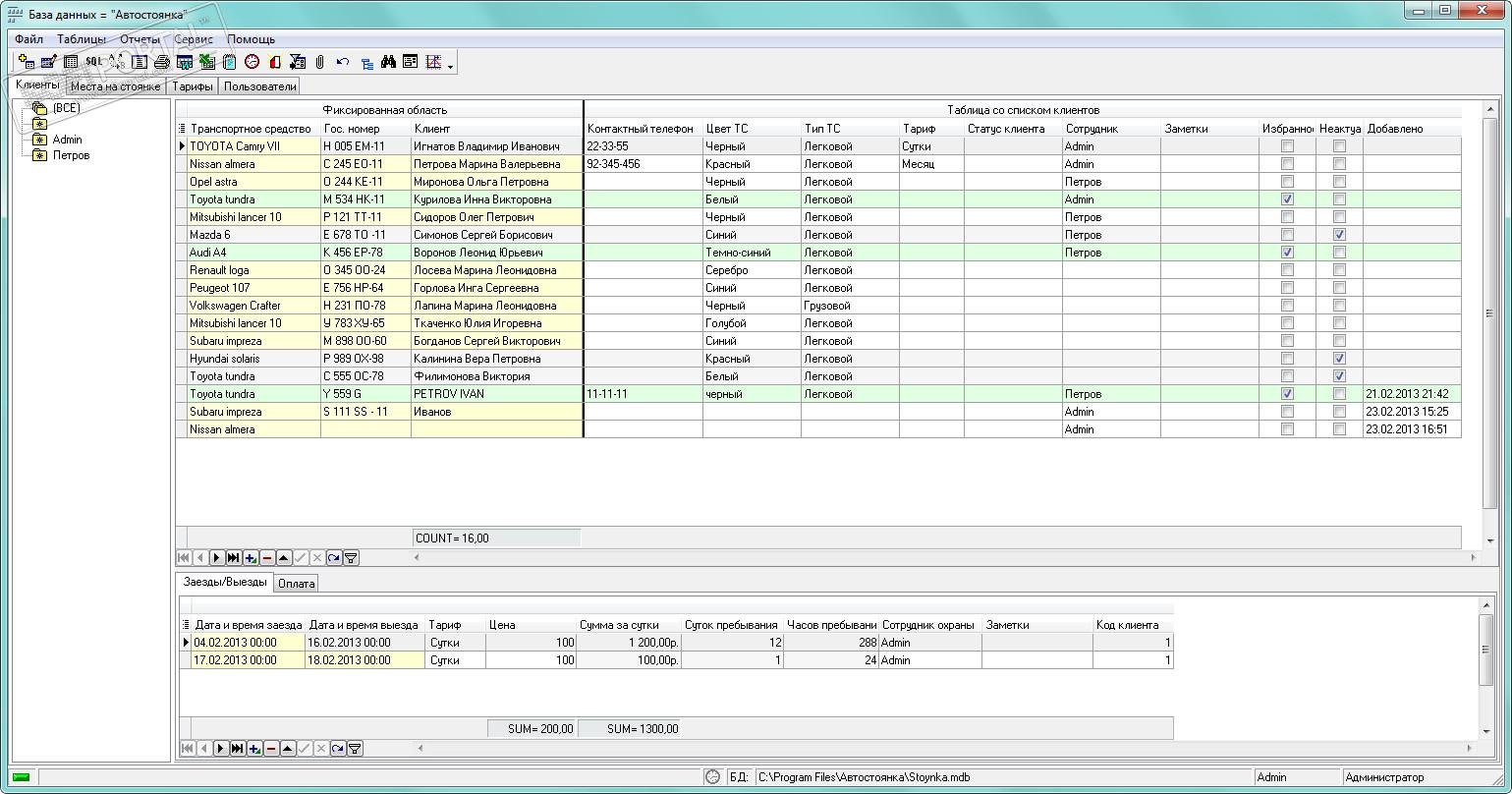Uncheck favorite checkbox for Audi A4 row
This screenshot has width=1512, height=794.
(1287, 253)
